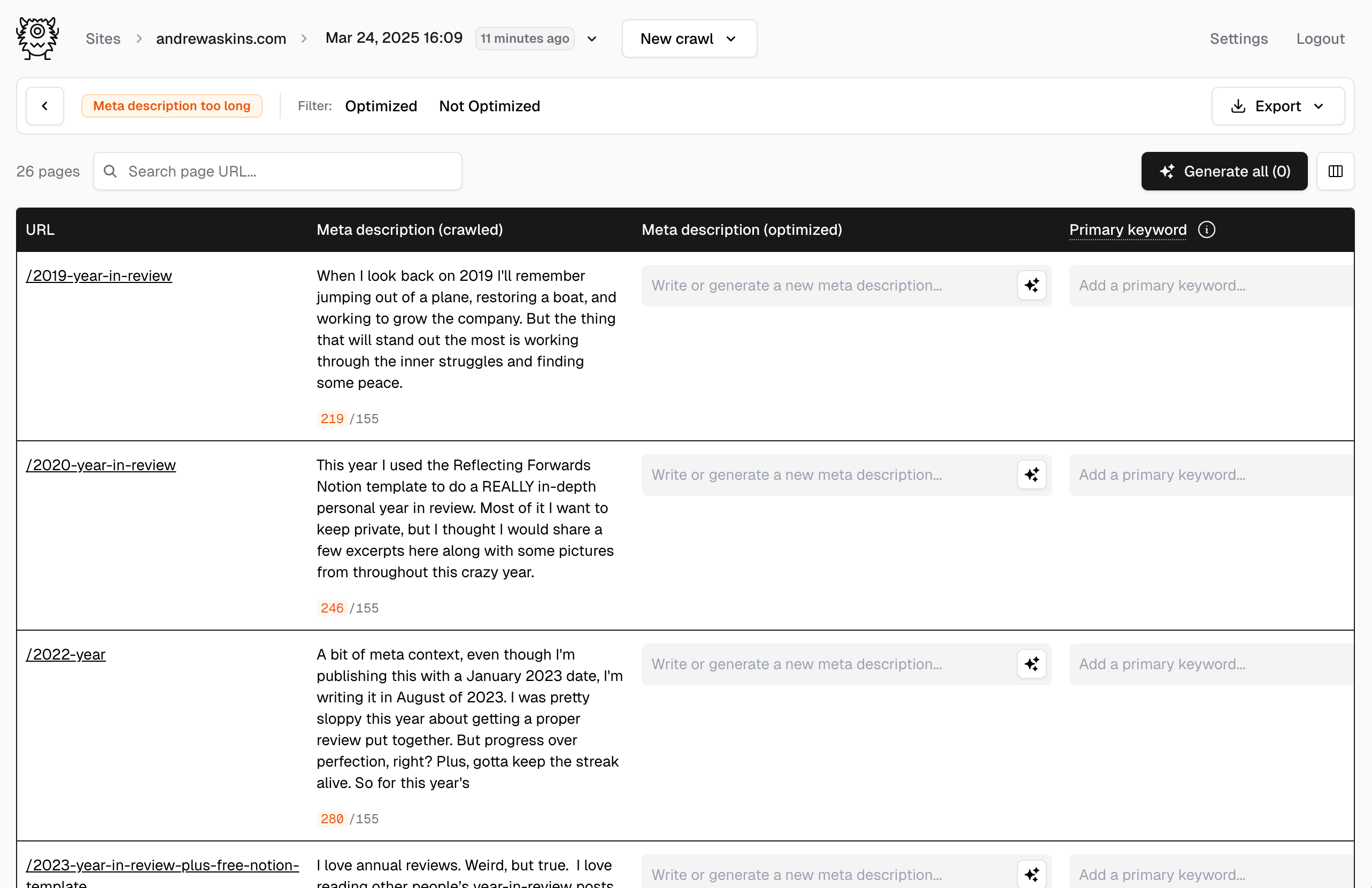Open the /2022-year page link
The width and height of the screenshot is (1372, 888).
[x=66, y=654]
